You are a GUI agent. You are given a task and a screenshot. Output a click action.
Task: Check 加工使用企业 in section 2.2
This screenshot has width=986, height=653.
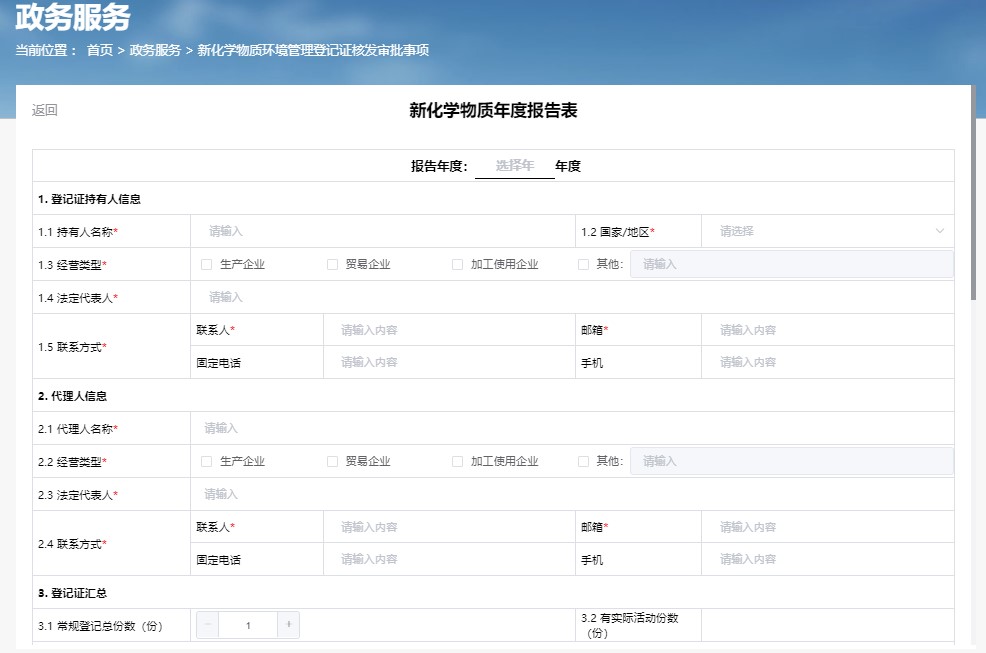point(458,461)
